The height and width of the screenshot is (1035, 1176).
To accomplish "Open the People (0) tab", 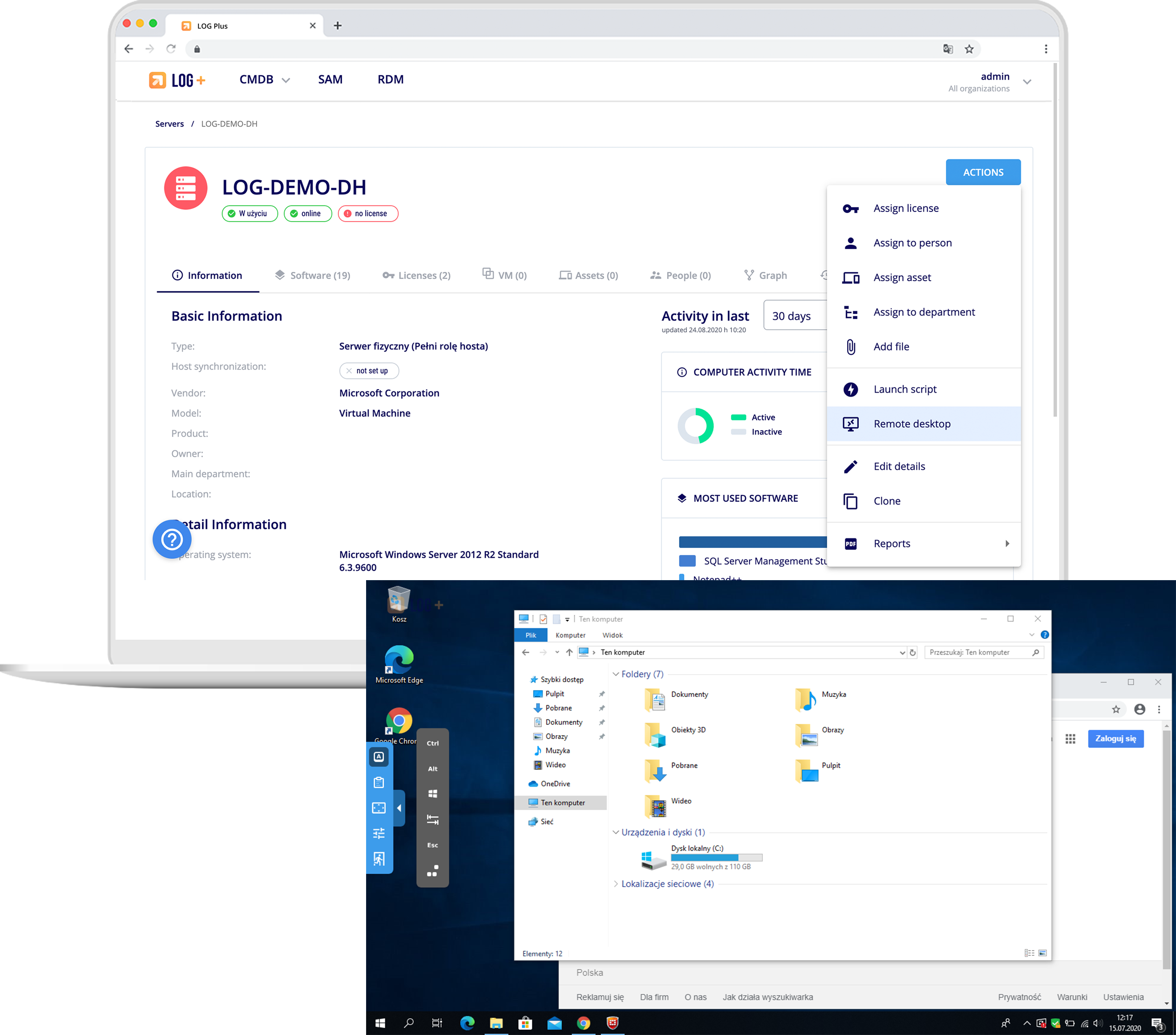I will click(x=680, y=276).
